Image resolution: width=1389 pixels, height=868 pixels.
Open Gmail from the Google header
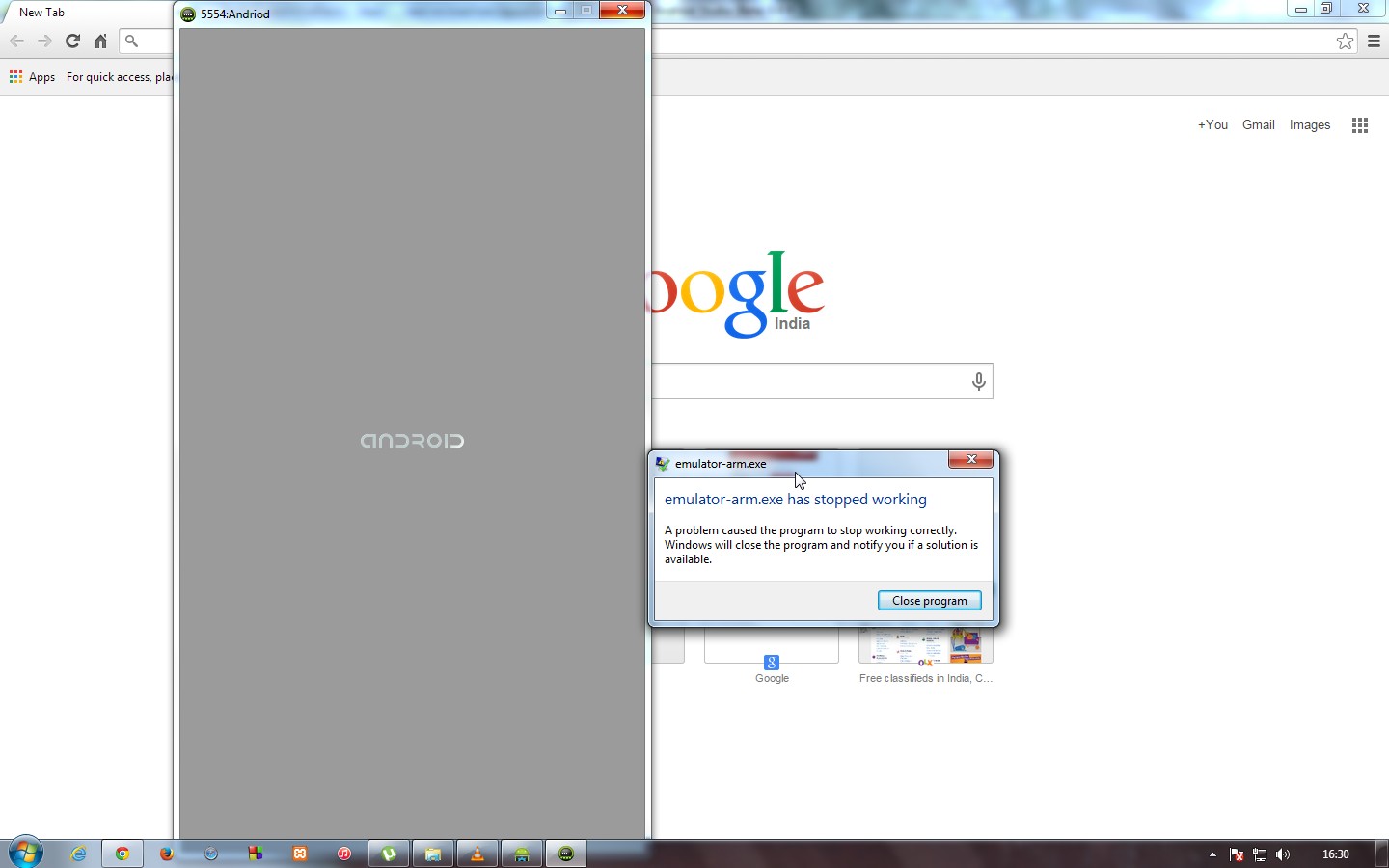(1258, 124)
